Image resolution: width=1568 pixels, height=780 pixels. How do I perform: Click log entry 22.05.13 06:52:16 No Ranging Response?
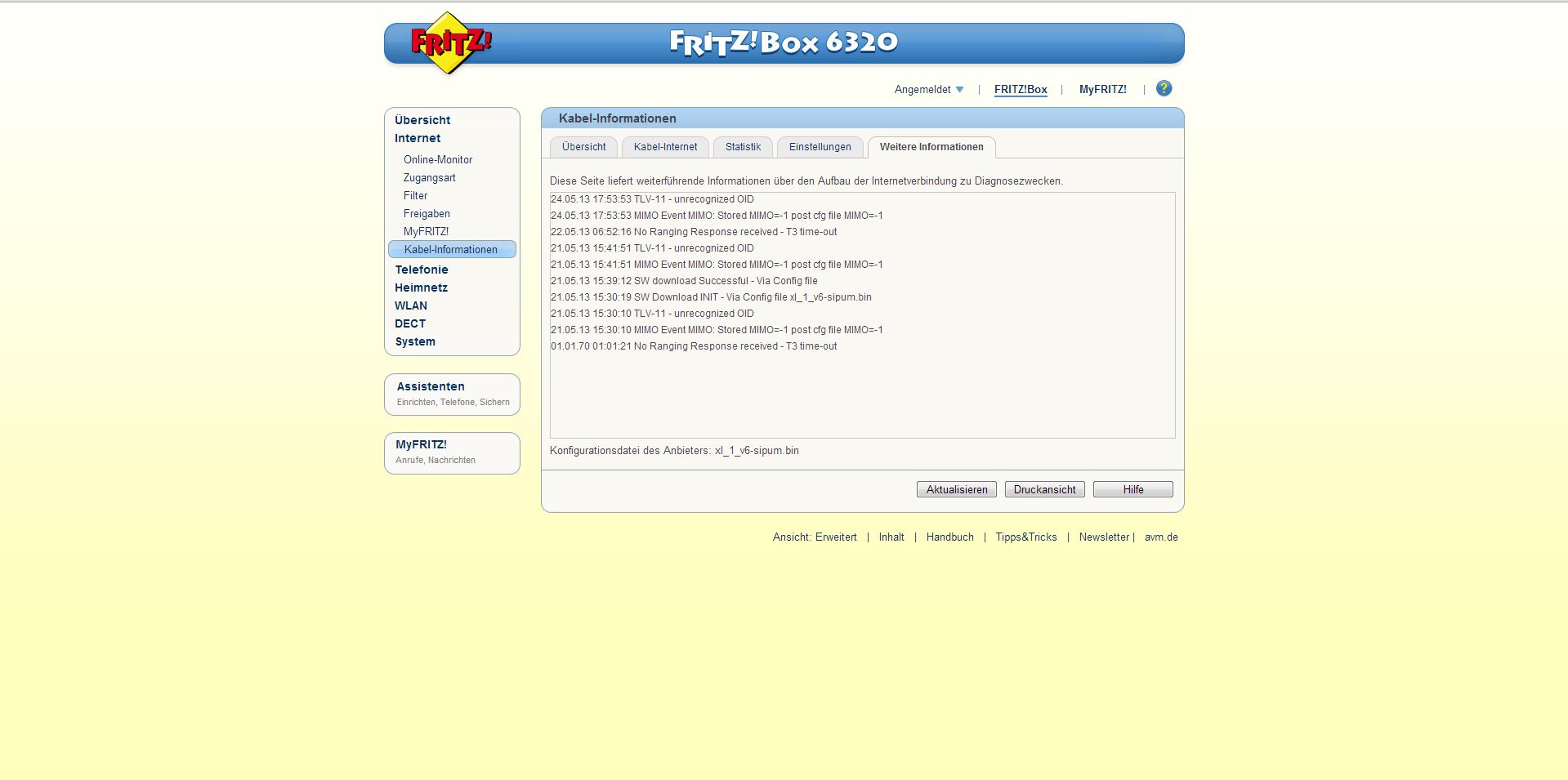pos(694,232)
